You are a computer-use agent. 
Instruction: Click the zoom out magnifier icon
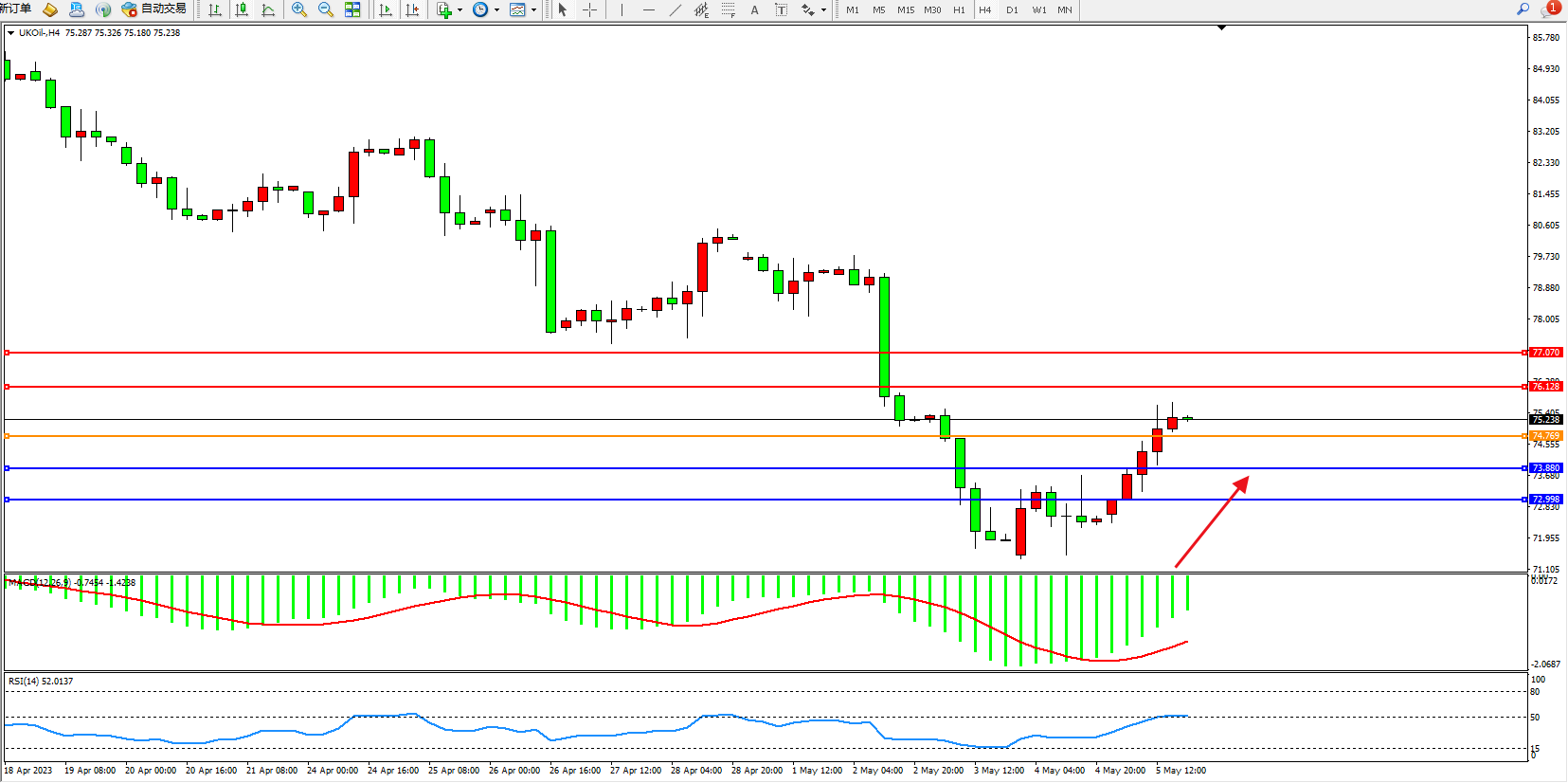tap(326, 9)
